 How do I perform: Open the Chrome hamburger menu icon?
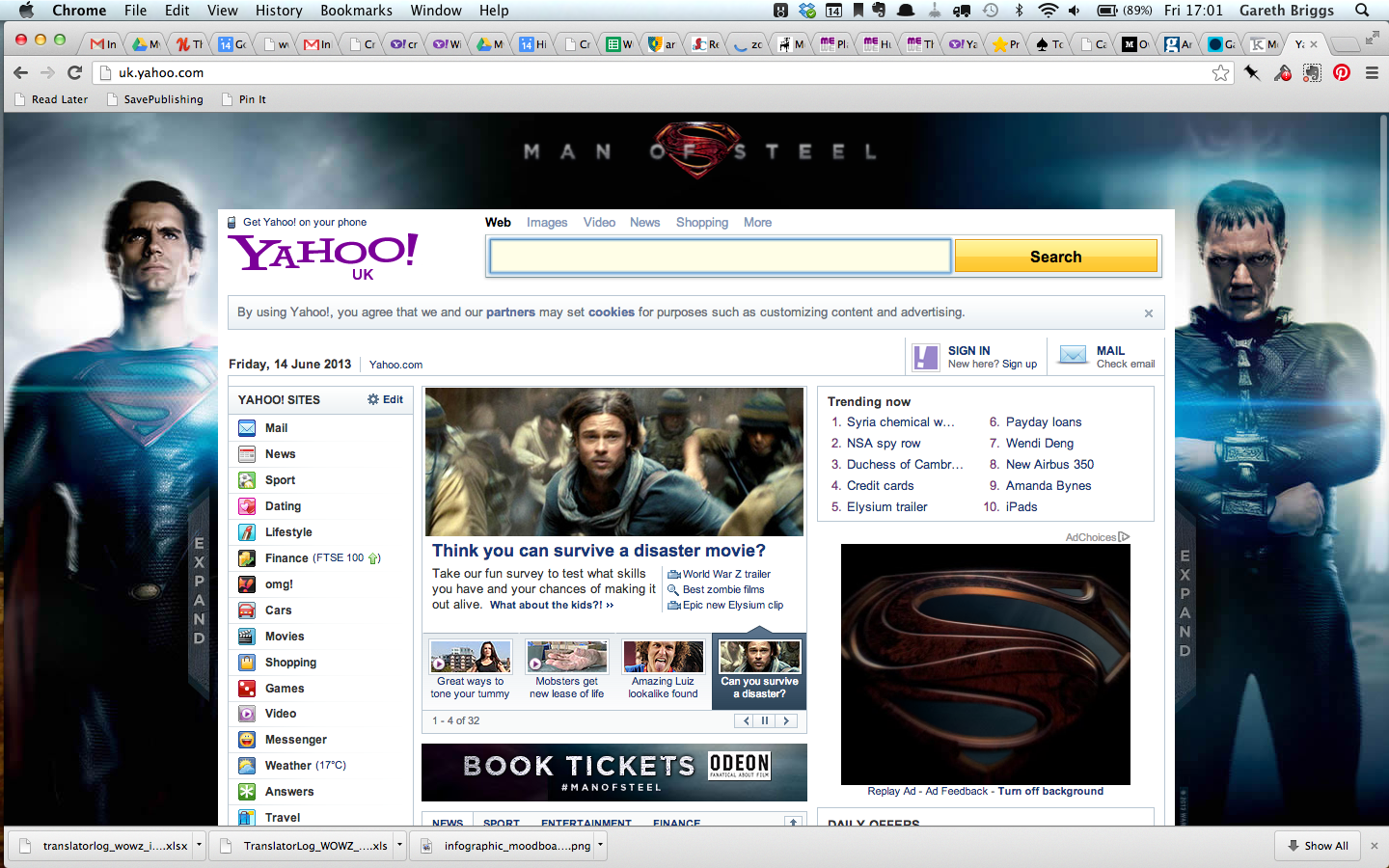(x=1372, y=72)
